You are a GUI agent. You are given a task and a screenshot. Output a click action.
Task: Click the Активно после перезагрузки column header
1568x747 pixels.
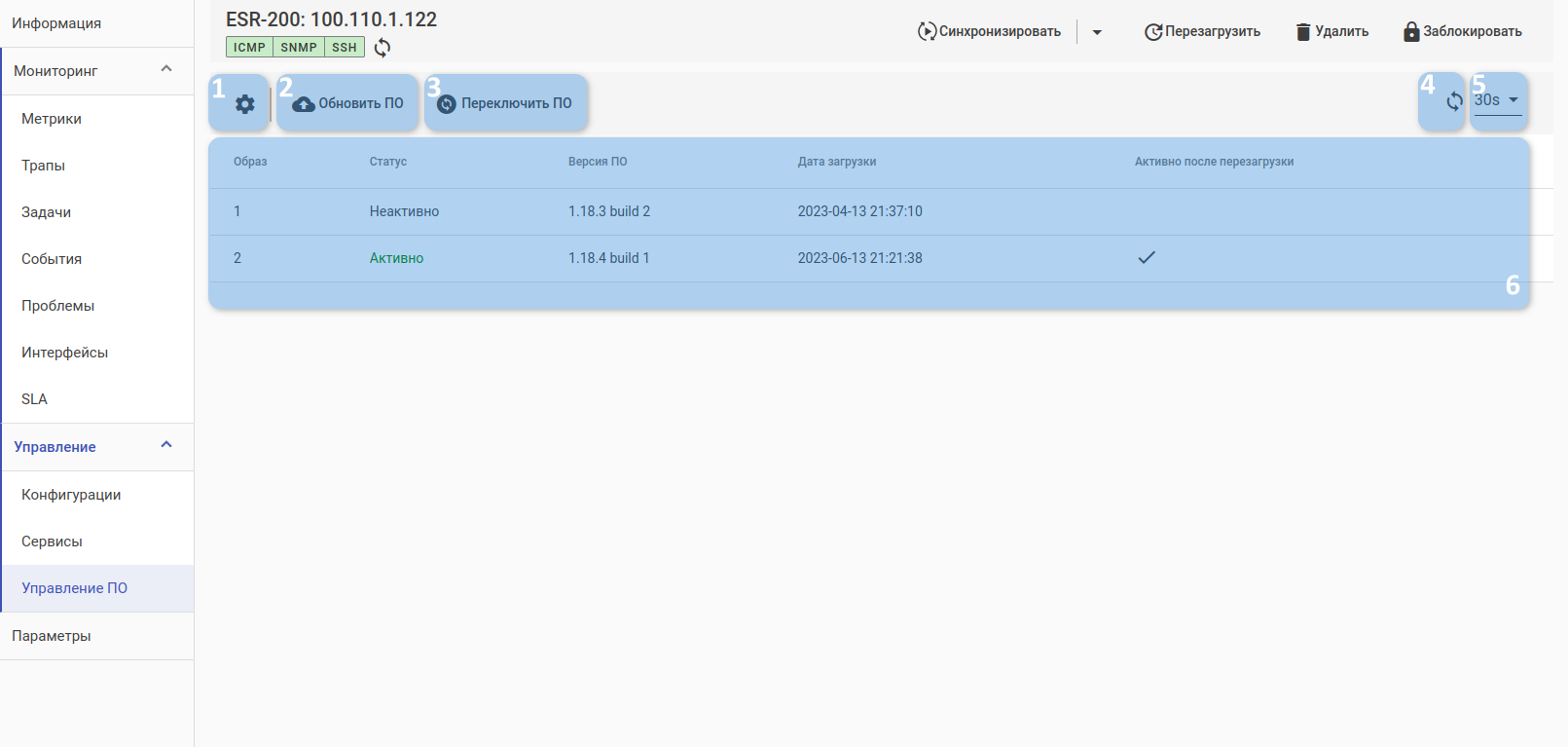click(x=1214, y=162)
